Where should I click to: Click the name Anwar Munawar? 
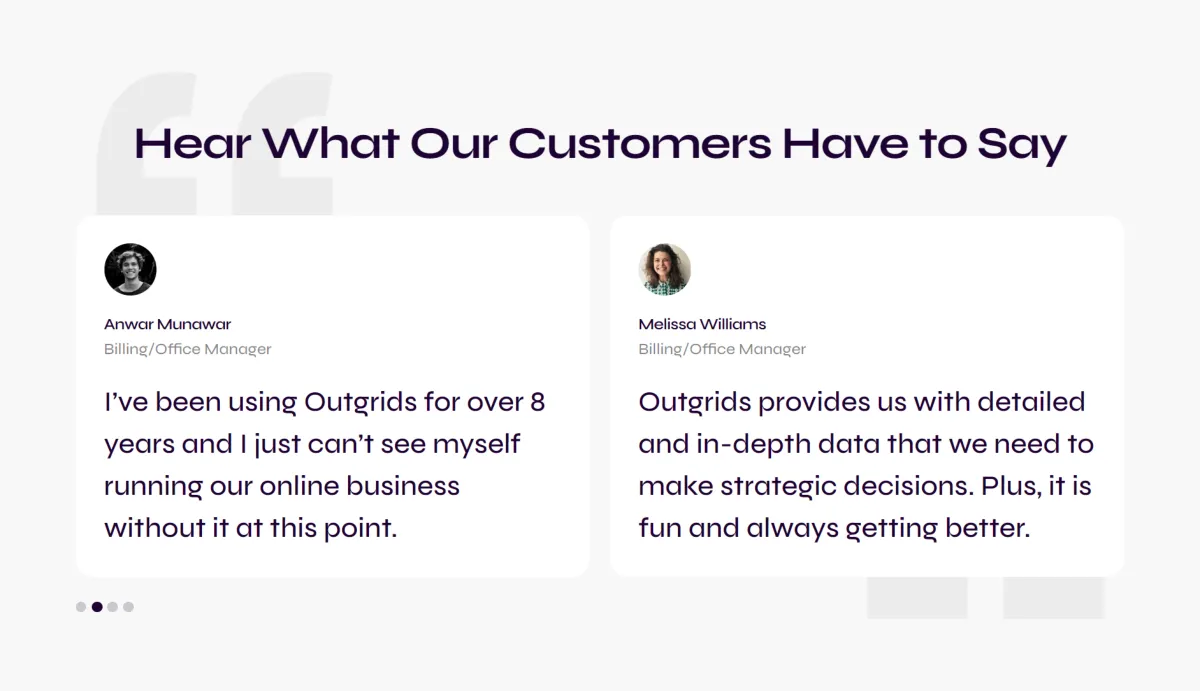pyautogui.click(x=168, y=324)
